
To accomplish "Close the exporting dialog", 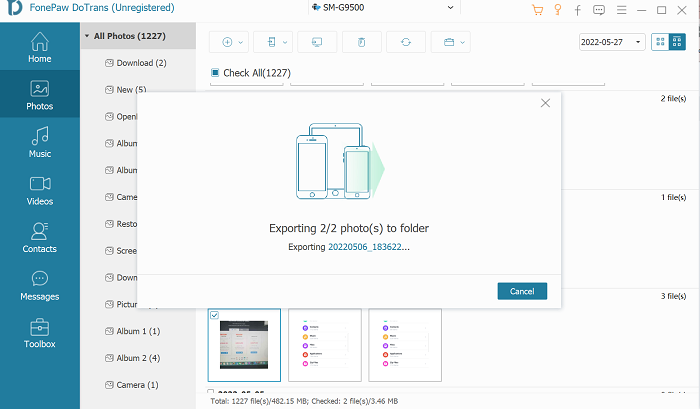I will click(545, 103).
